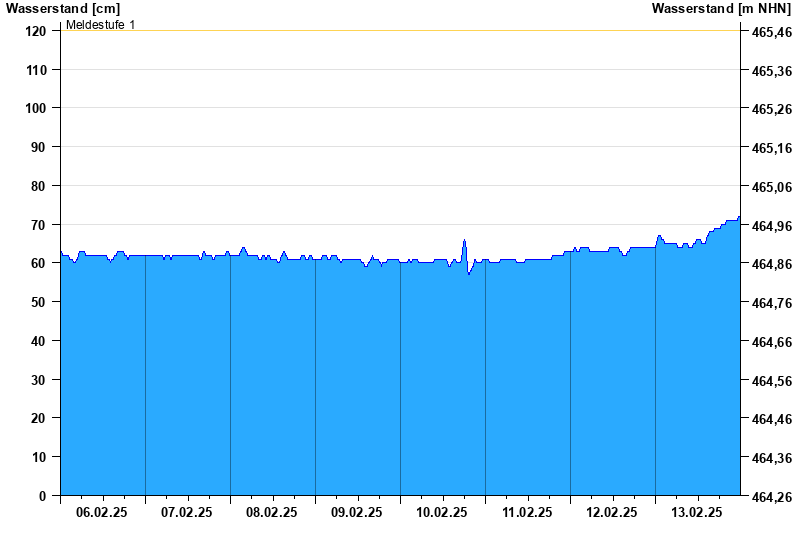Click the 0 tick on the left axis

43,495
